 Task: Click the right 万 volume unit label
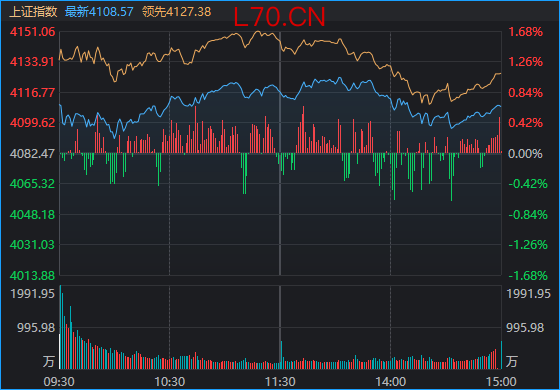(x=511, y=361)
